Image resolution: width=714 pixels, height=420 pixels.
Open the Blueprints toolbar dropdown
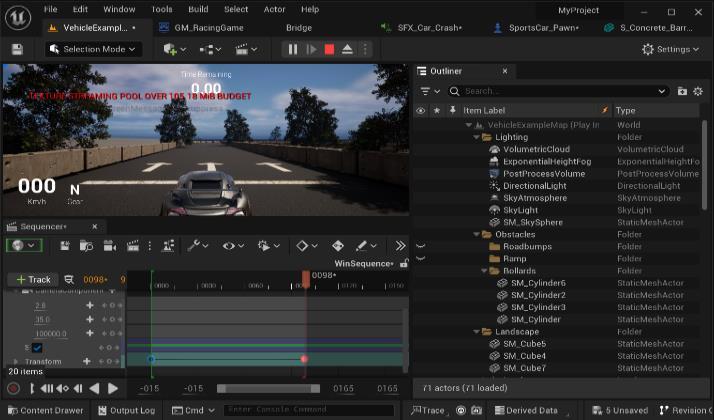(x=210, y=49)
